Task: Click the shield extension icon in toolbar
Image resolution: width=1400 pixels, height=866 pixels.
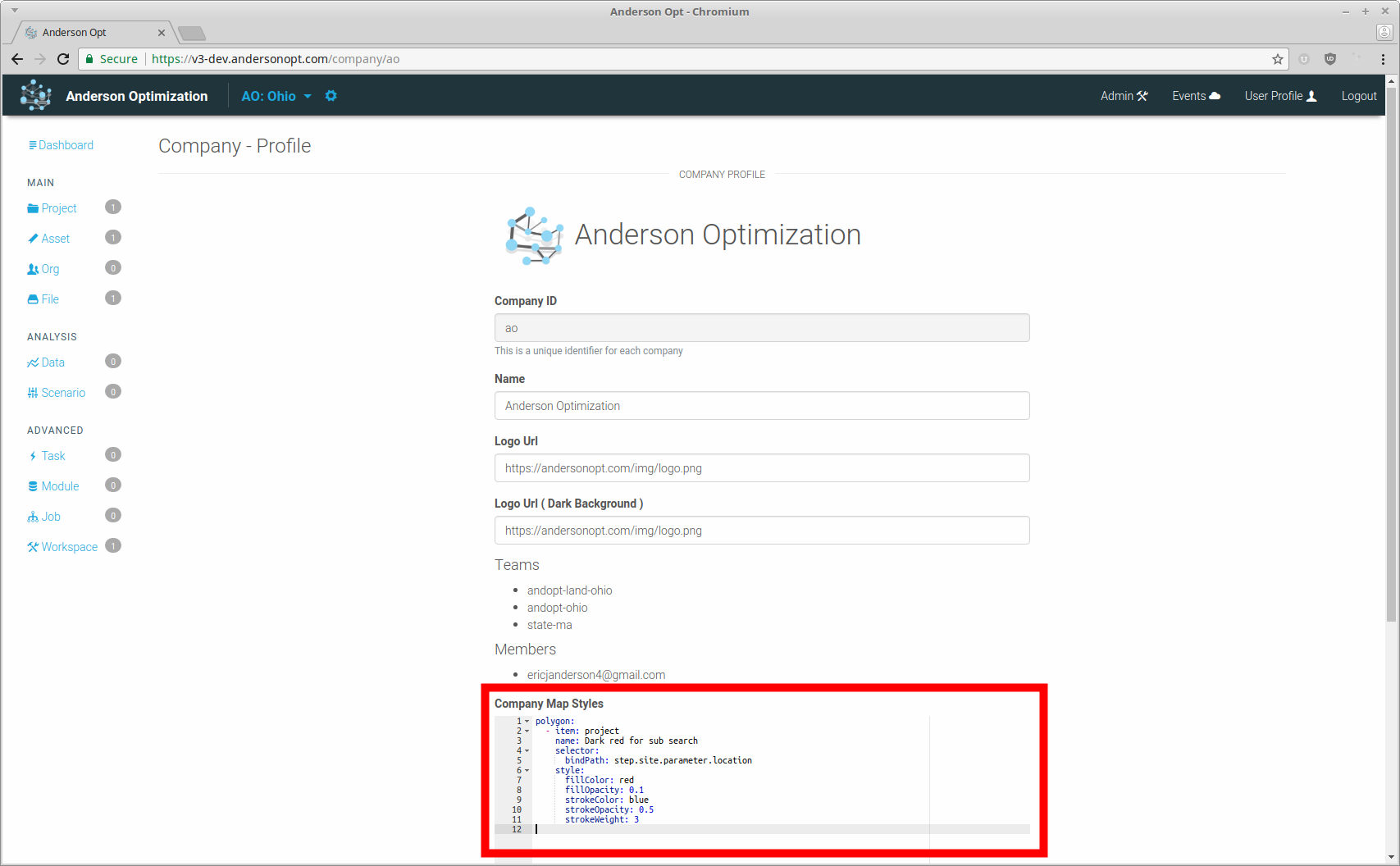Action: pyautogui.click(x=1330, y=59)
